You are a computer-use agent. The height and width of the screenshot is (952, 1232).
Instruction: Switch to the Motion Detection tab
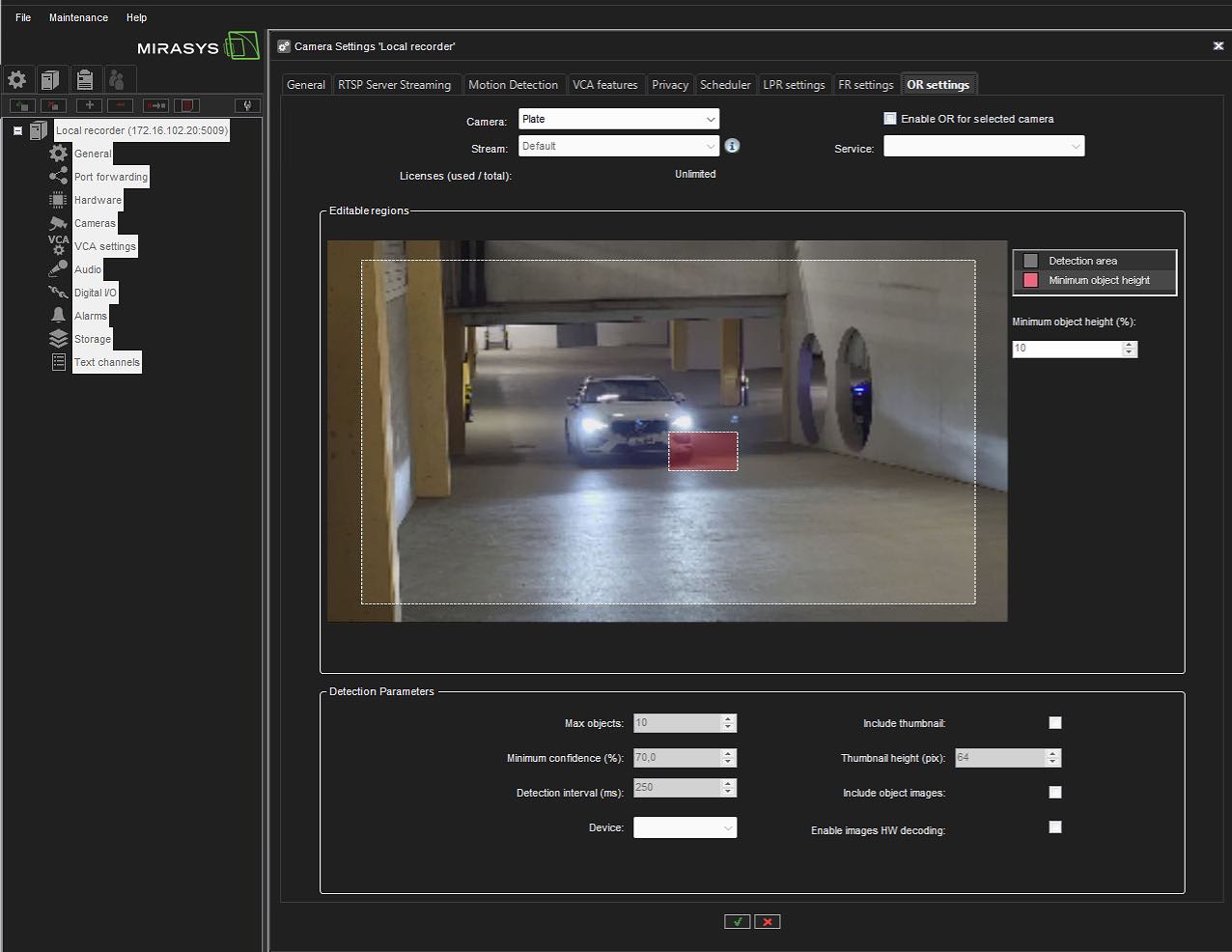pyautogui.click(x=513, y=85)
